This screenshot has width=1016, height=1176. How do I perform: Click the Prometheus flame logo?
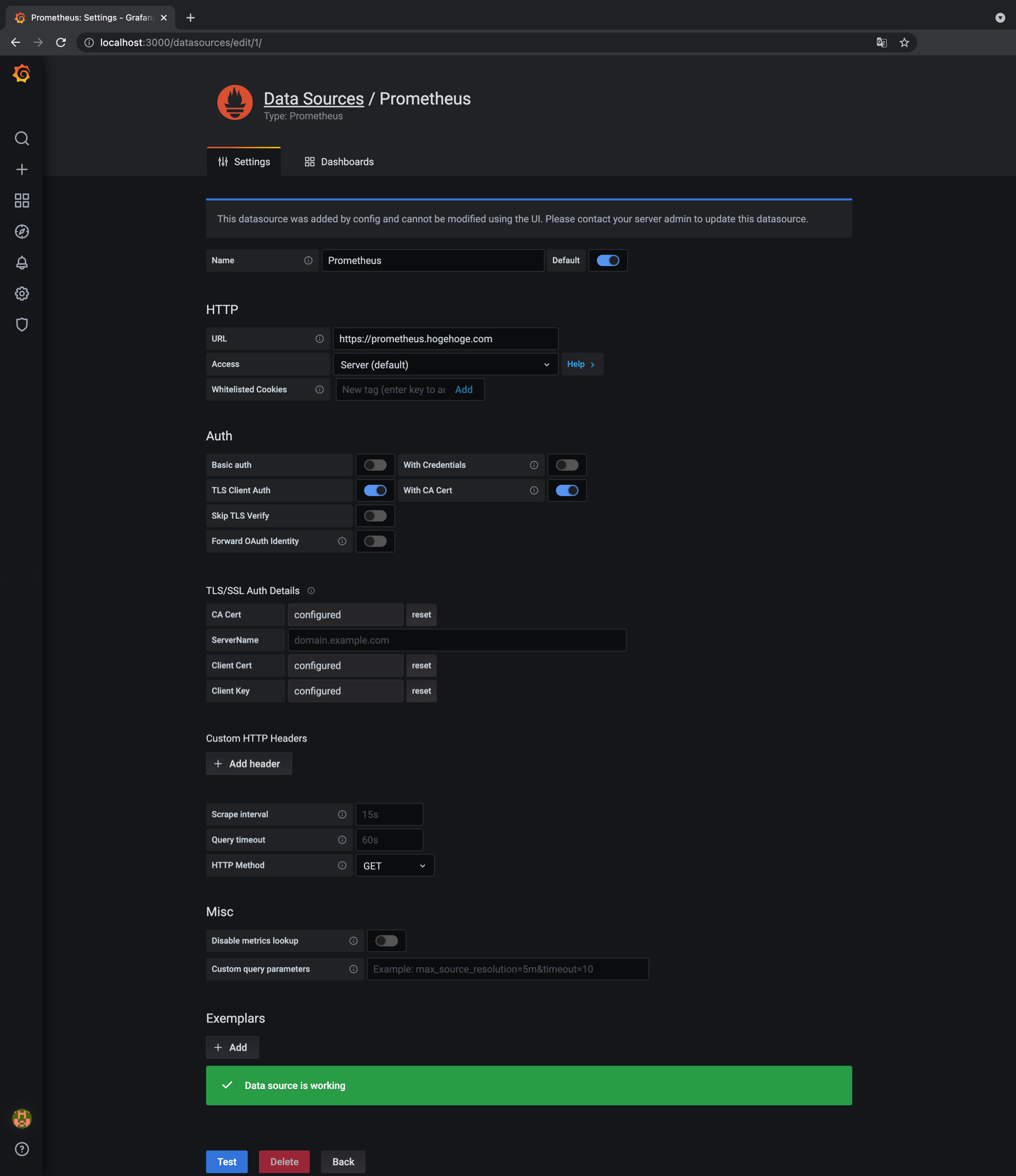235,103
